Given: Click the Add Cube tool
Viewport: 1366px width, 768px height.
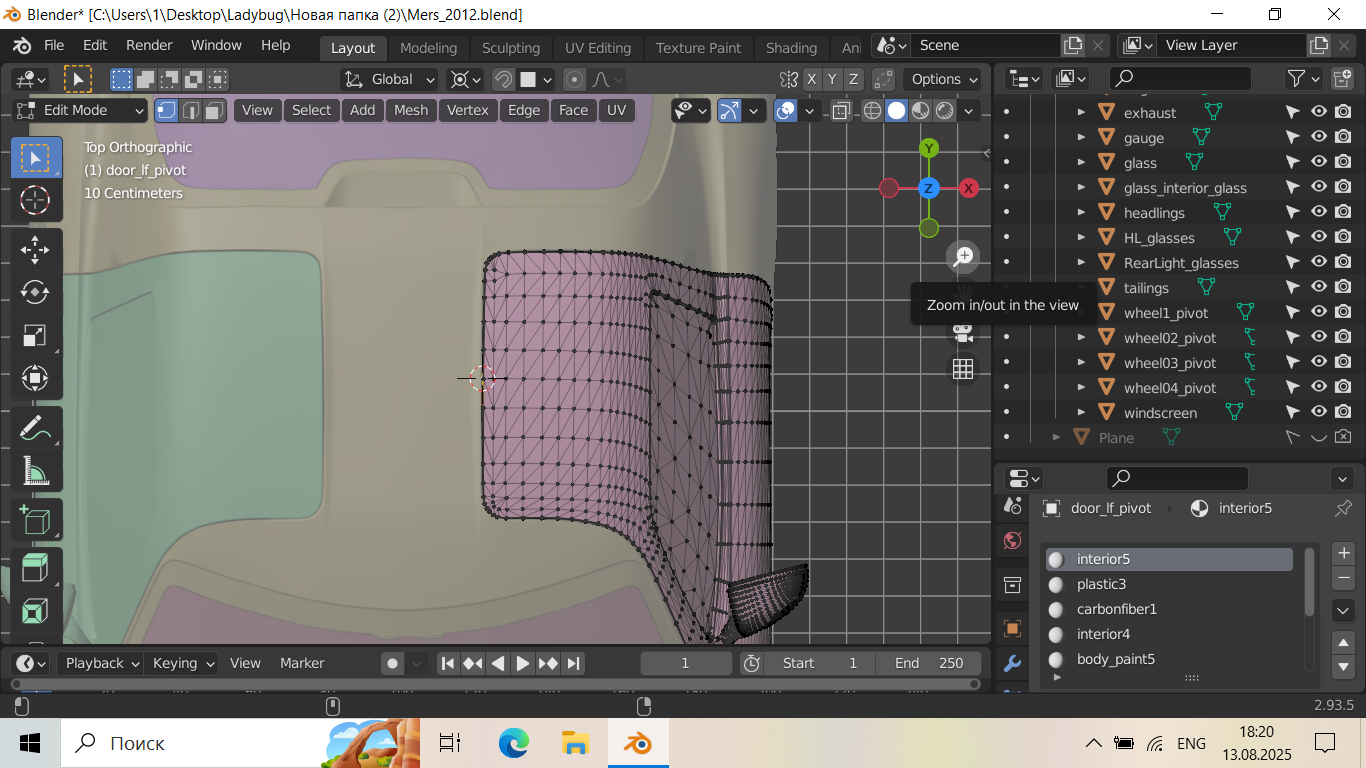Looking at the screenshot, I should coord(35,521).
